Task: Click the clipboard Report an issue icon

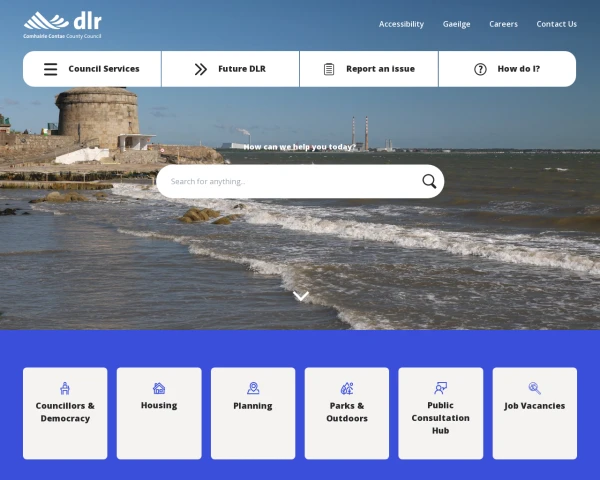Action: click(329, 69)
